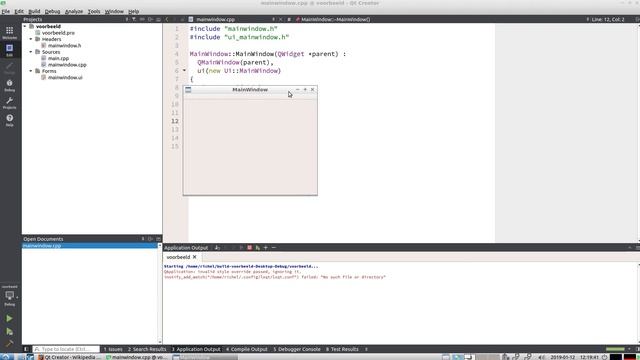Close the Projects side panel
640x360 pixels.
(158, 19)
